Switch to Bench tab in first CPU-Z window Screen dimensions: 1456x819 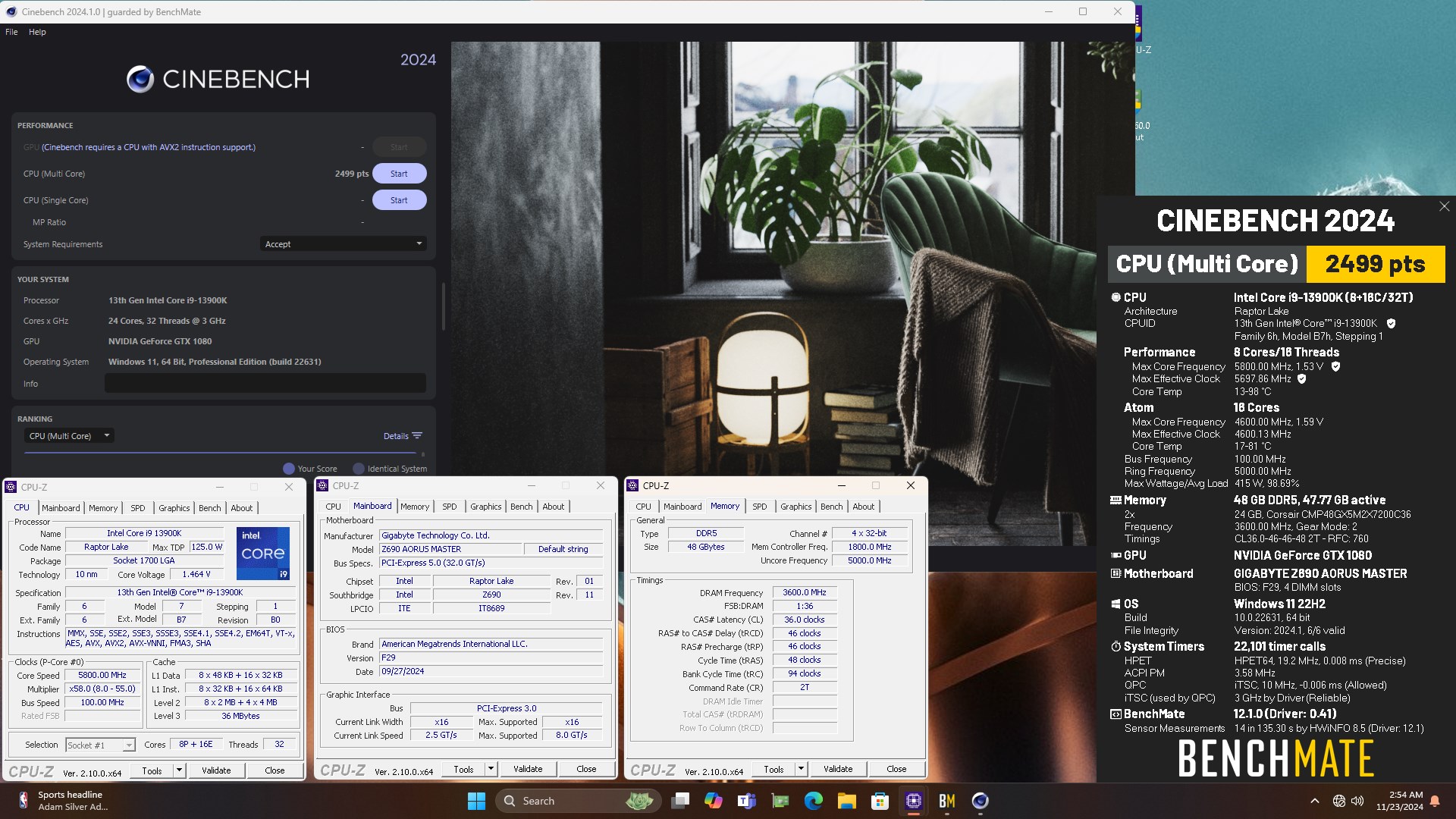coord(210,508)
